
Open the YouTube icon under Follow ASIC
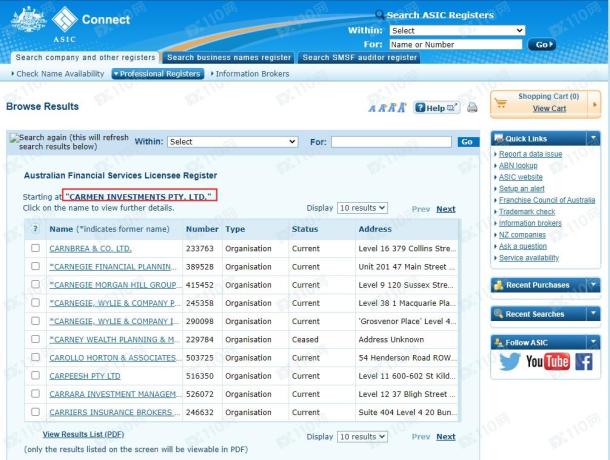tap(548, 362)
